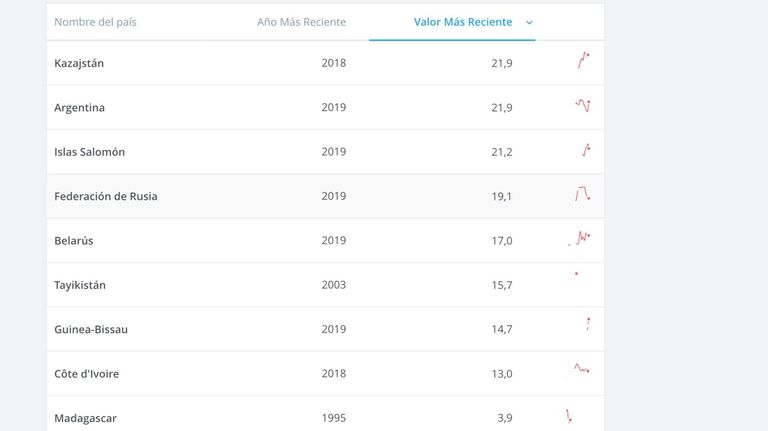Click Madagascar sparkline chart icon
The height and width of the screenshot is (431, 768).
(569, 416)
